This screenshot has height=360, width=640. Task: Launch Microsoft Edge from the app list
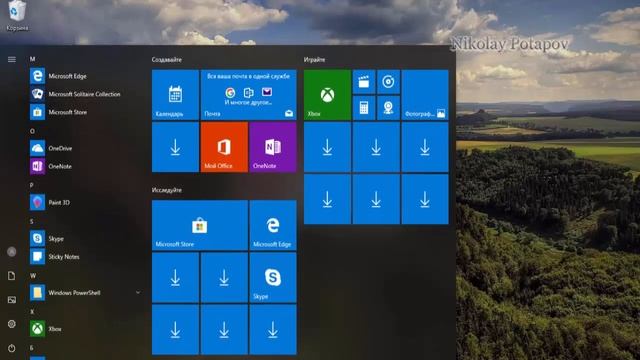(85, 76)
